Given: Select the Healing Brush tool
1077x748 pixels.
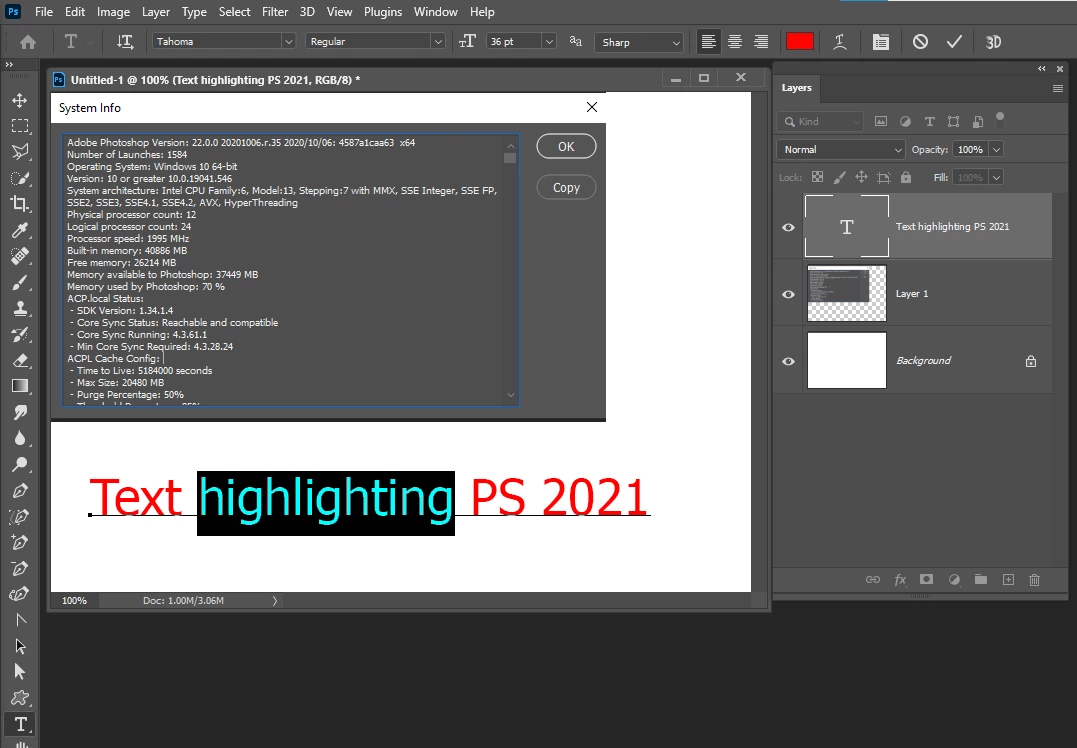Looking at the screenshot, I should 19,256.
